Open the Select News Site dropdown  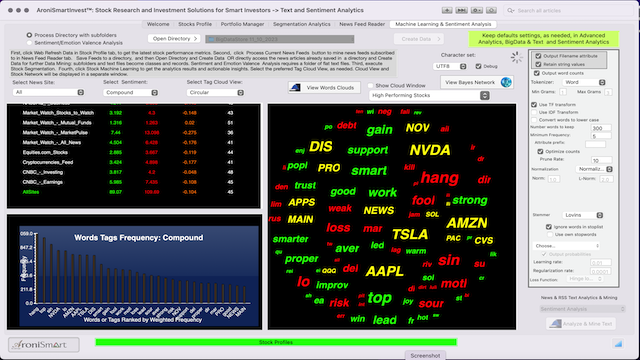[49, 92]
